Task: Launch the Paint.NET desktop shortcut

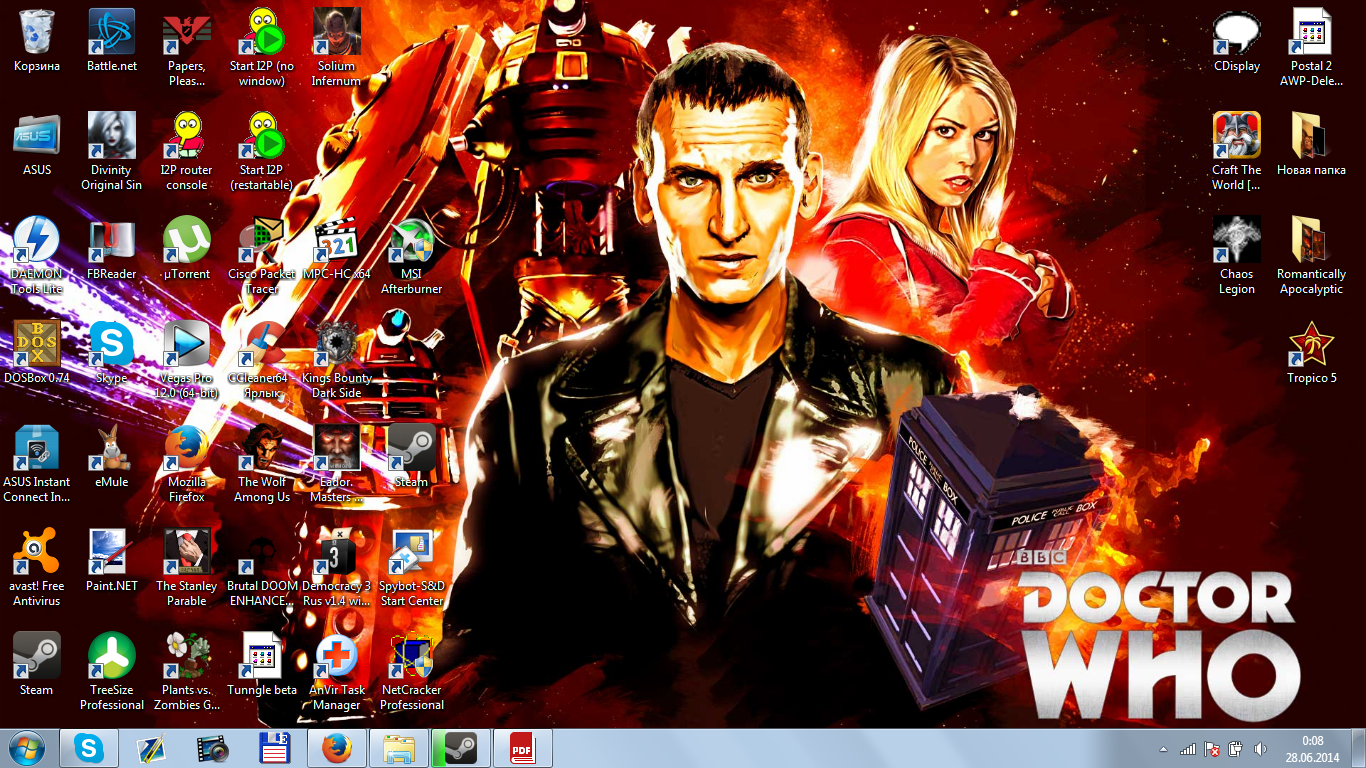Action: [x=112, y=561]
